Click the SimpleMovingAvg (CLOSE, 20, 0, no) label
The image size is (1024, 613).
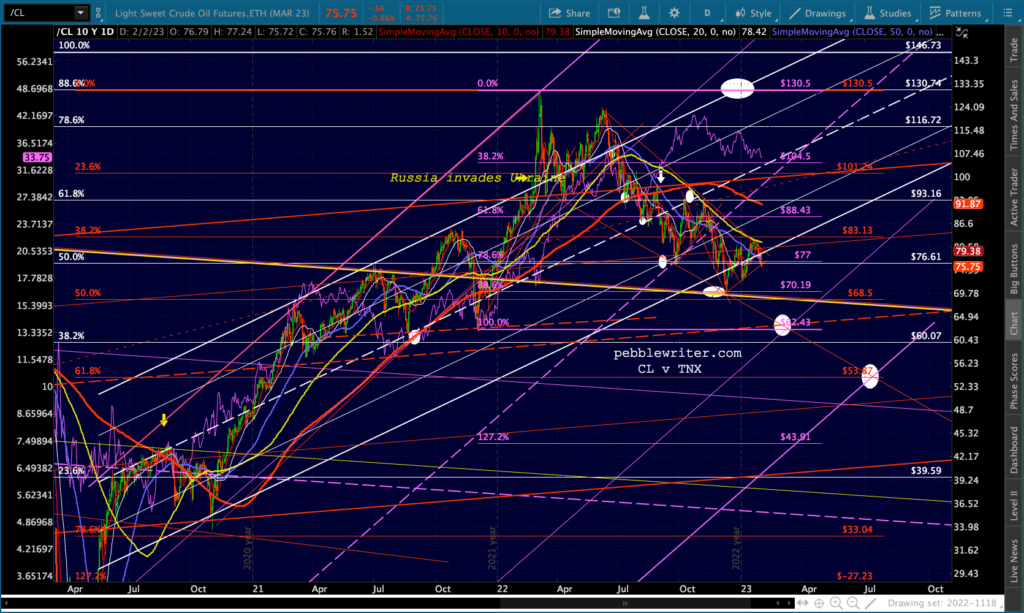[655, 32]
